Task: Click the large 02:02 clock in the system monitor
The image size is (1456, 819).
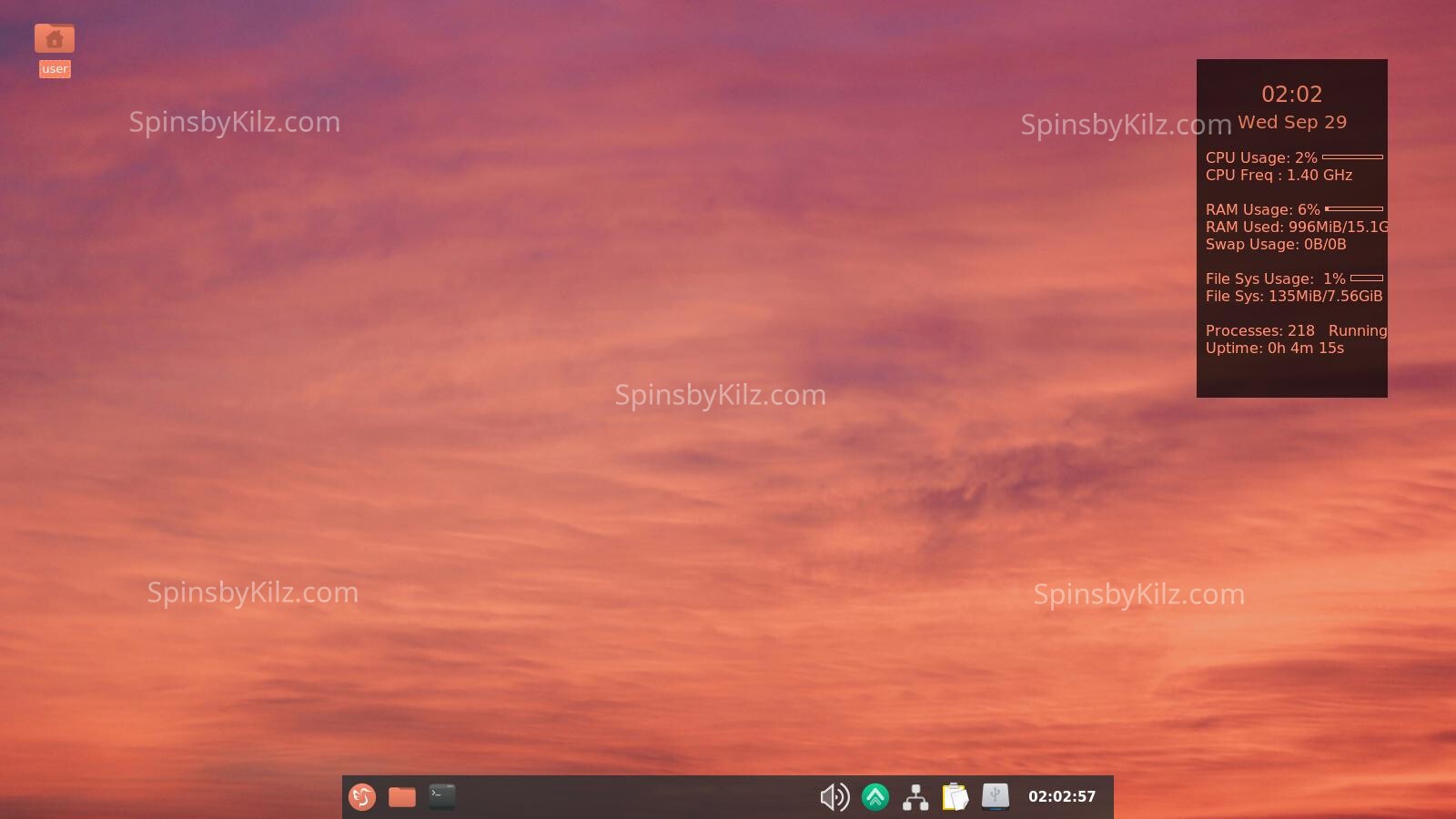Action: [x=1291, y=95]
